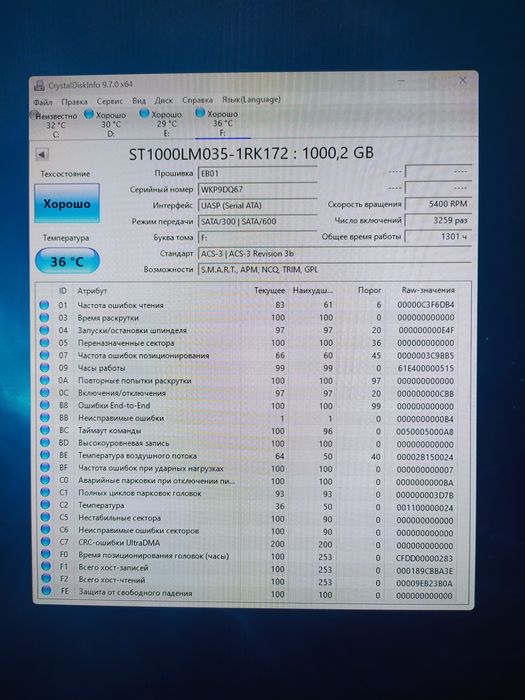Click status icon for attribute 01 Частота ошибок чтения
Image resolution: width=525 pixels, height=700 pixels.
(44, 305)
